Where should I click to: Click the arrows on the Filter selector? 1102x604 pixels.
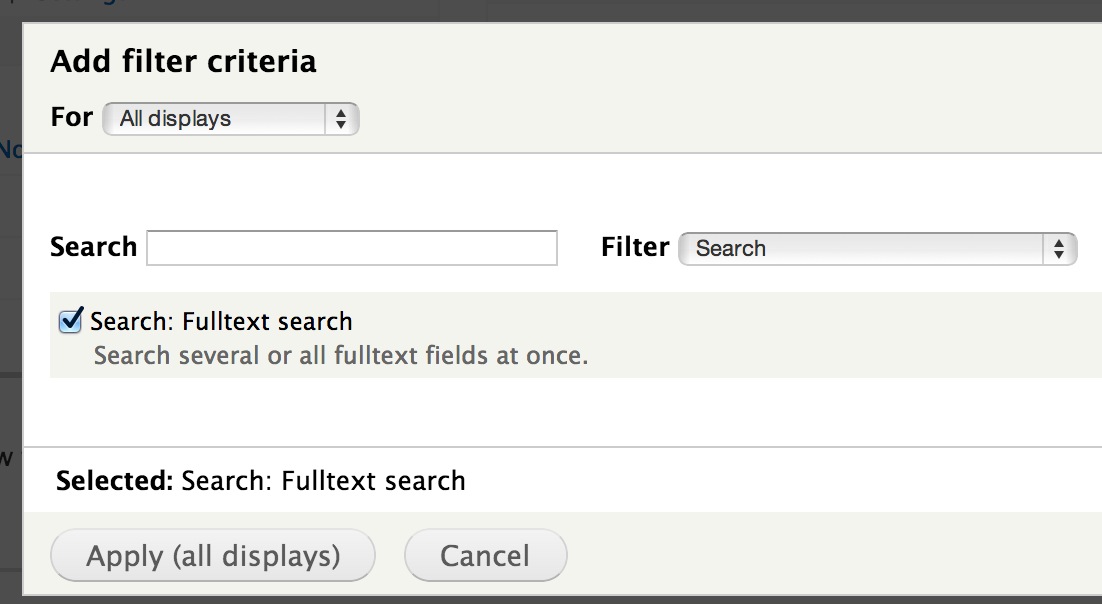coord(1058,248)
